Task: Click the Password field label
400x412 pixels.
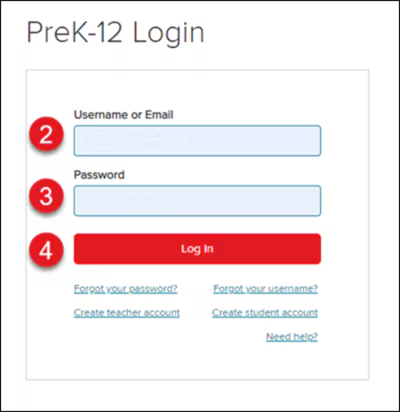Action: coord(99,175)
